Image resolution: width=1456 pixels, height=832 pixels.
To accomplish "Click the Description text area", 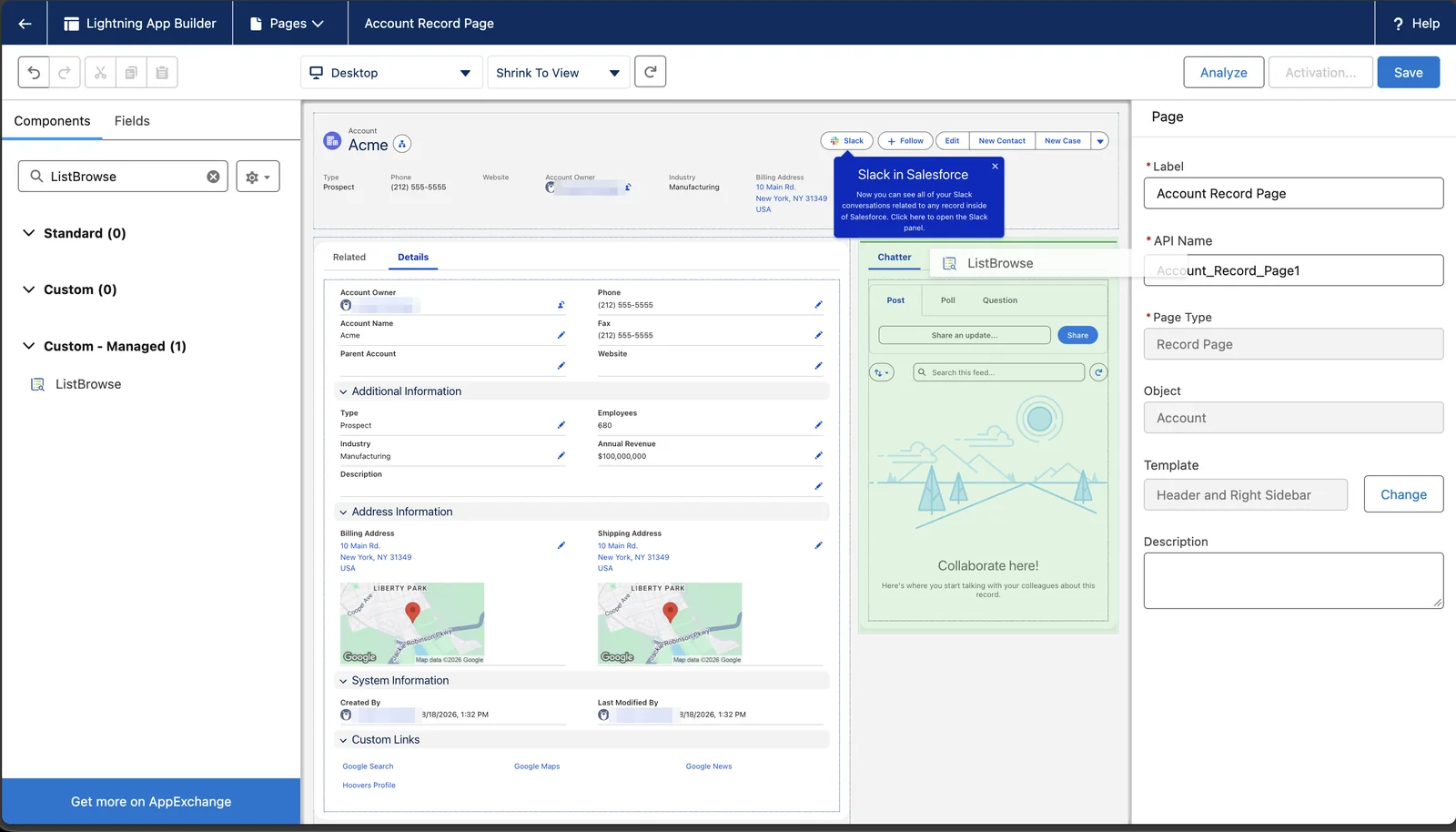I will (x=1293, y=581).
